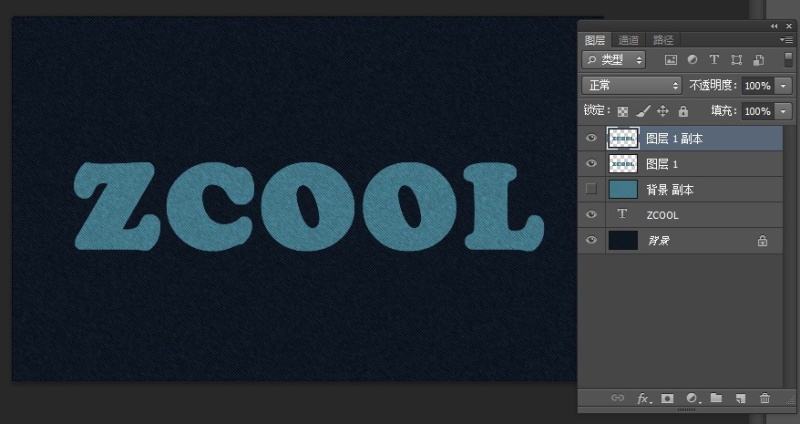Create a new layer group folder
The image size is (800, 424).
click(716, 398)
